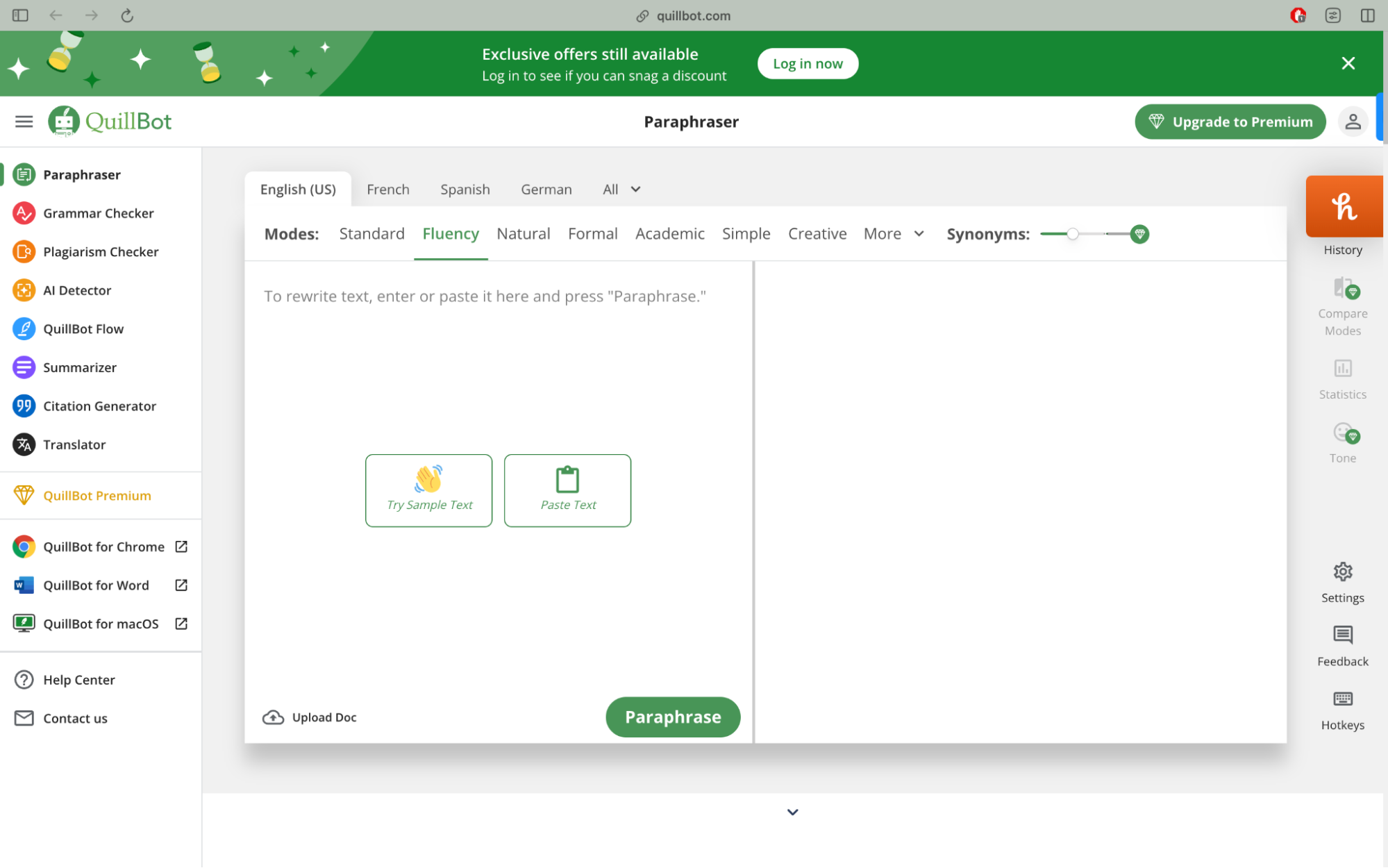Open AI Detector from sidebar

pos(62,290)
